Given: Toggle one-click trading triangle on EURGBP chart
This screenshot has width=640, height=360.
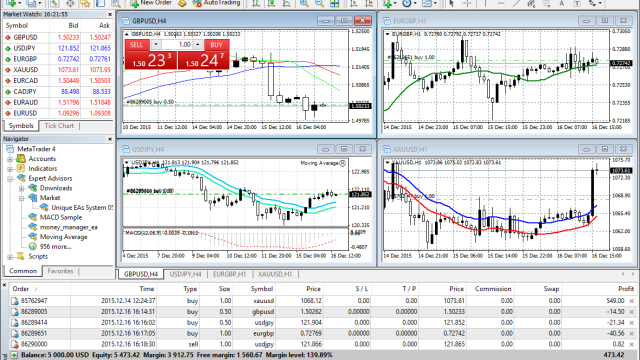Looking at the screenshot, I should (387, 34).
